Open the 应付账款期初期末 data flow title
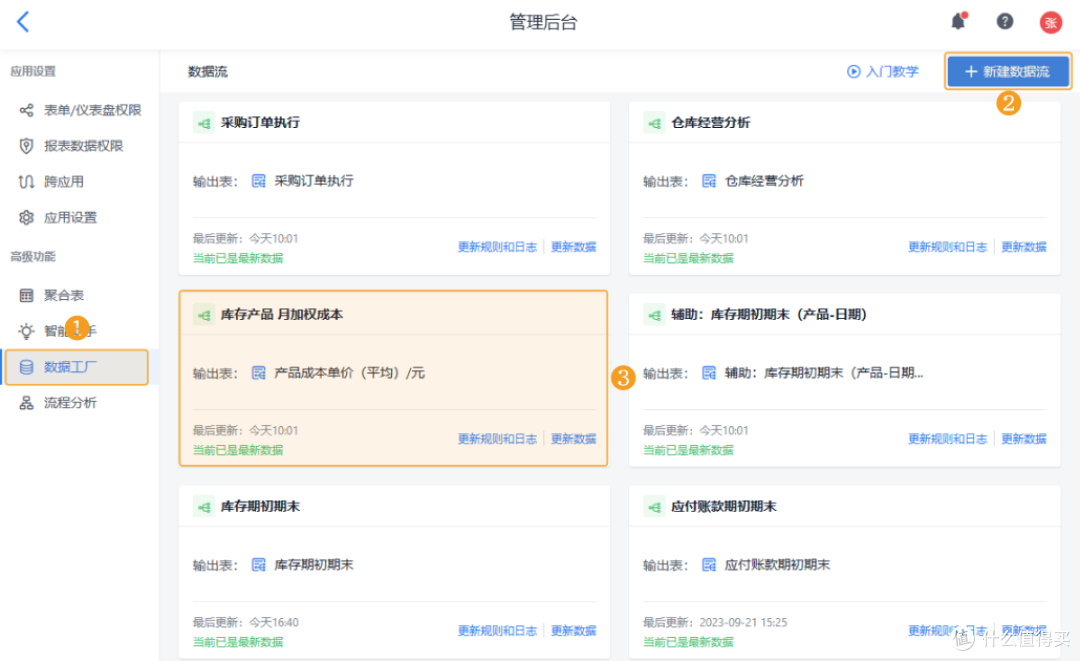The width and height of the screenshot is (1080, 661). point(724,507)
